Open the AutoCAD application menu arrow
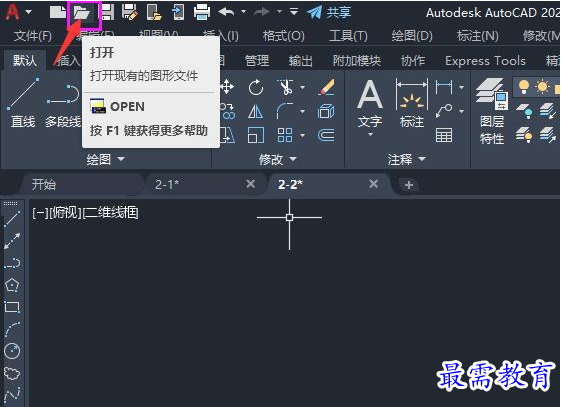The width and height of the screenshot is (561, 407). 28,12
